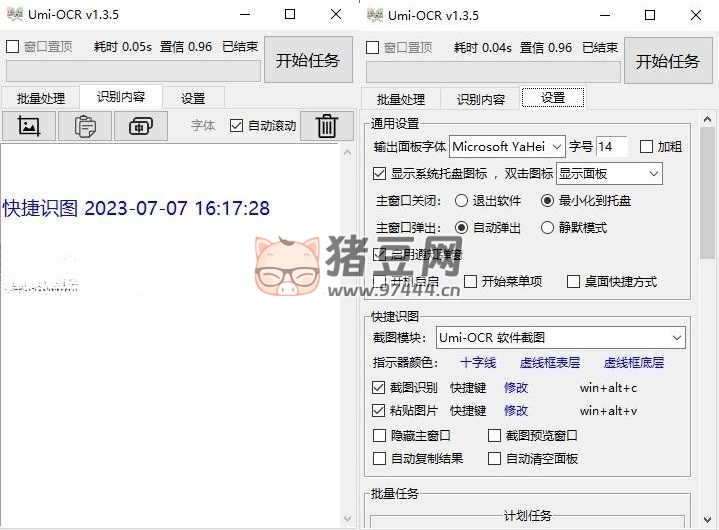The height and width of the screenshot is (530, 719).
Task: Clear results with the trash can icon
Action: click(326, 126)
